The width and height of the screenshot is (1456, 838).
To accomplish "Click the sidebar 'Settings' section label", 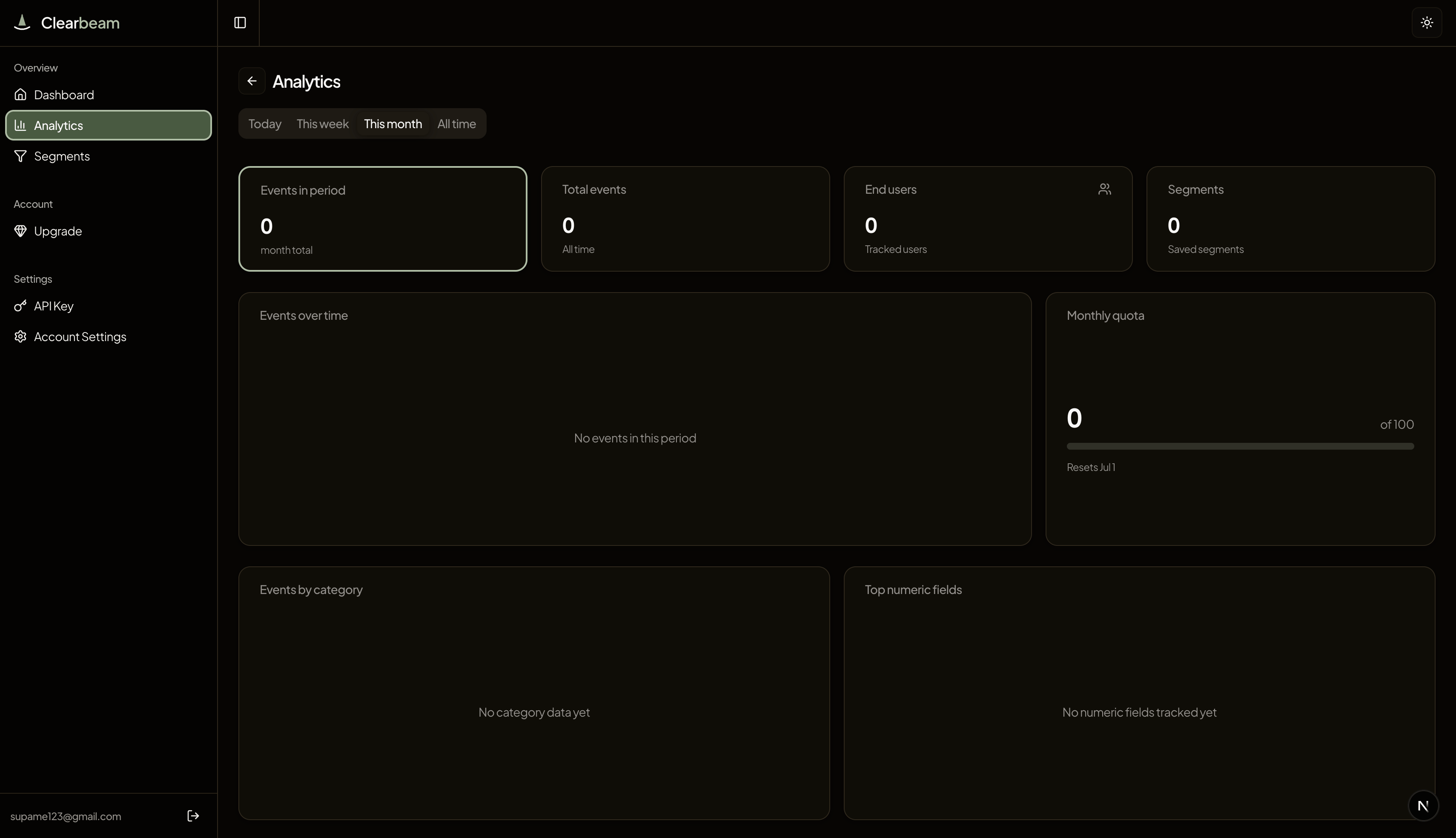I will click(x=33, y=279).
